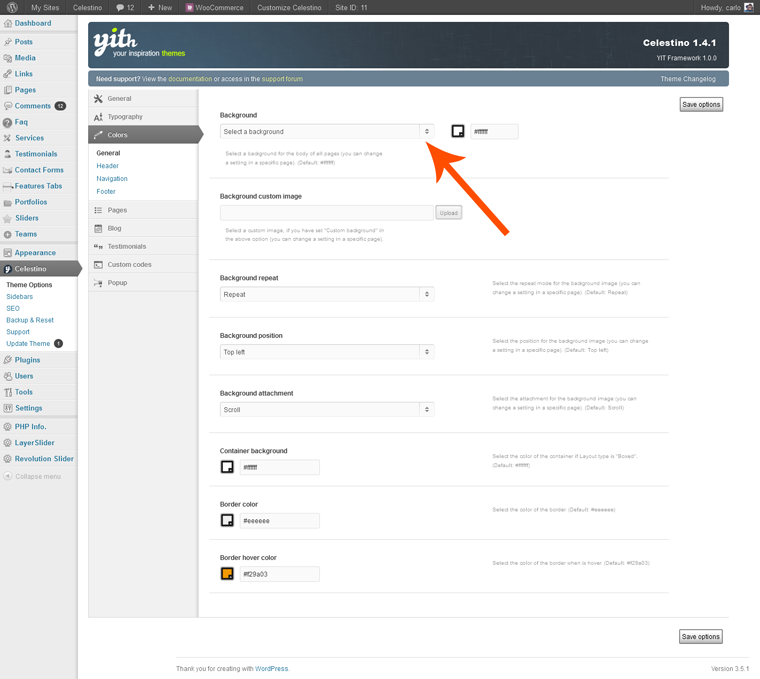
Task: Open comments bubble icon showing 12
Action: click(120, 8)
